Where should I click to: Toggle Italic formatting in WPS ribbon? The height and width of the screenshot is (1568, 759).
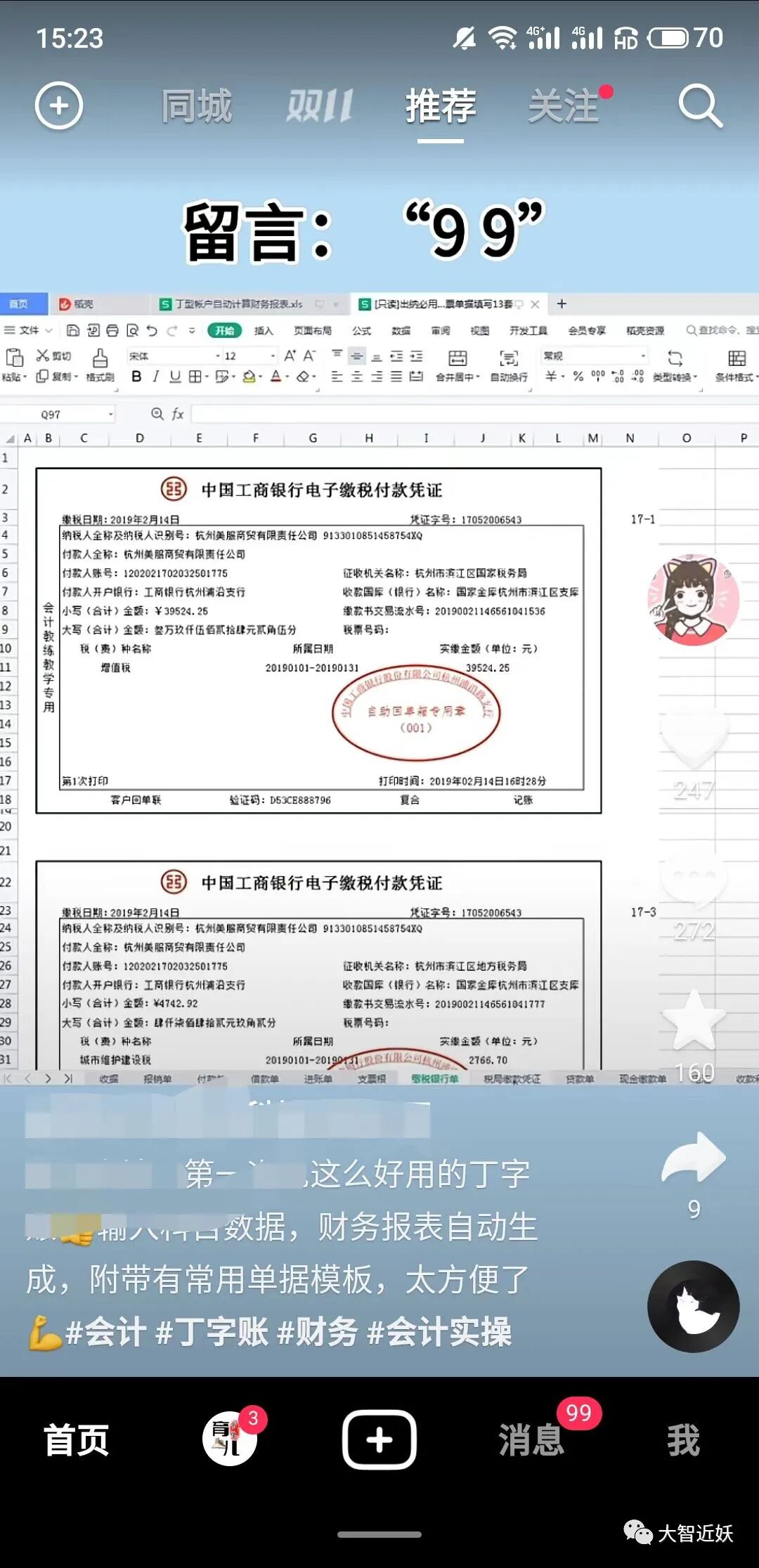[156, 377]
